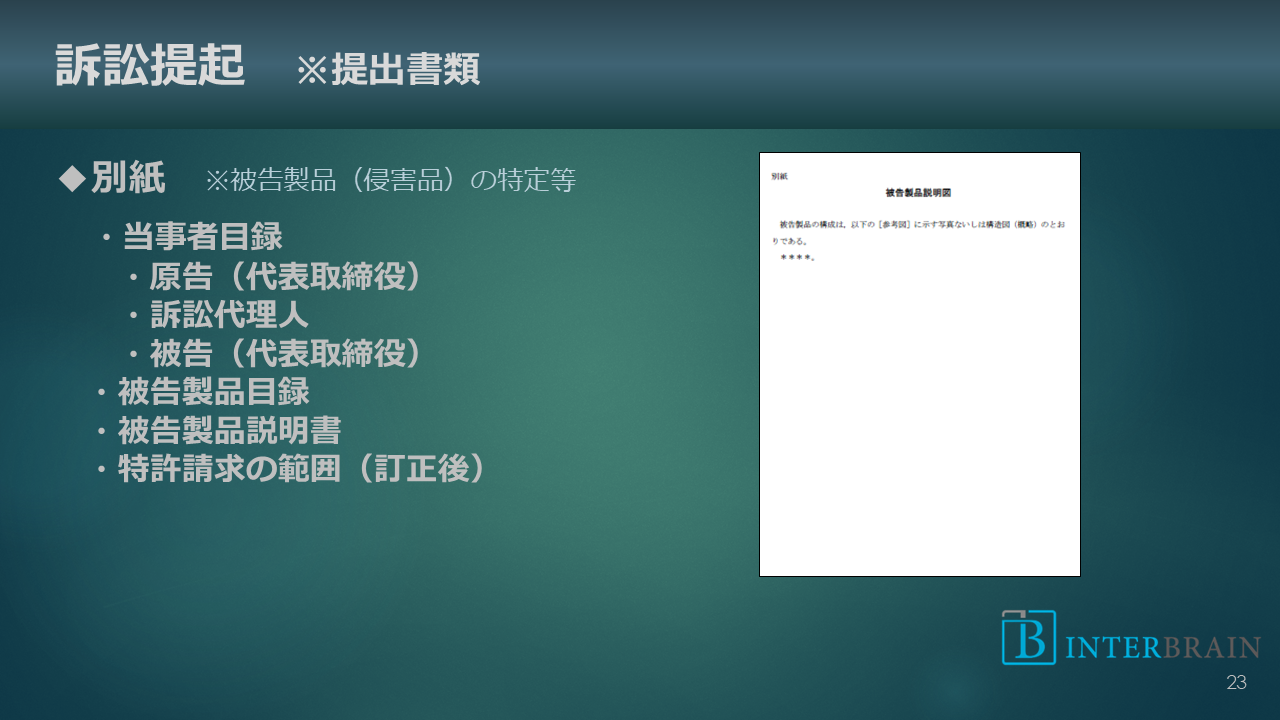Select the 当事者目録 bullet item

pyautogui.click(x=202, y=237)
